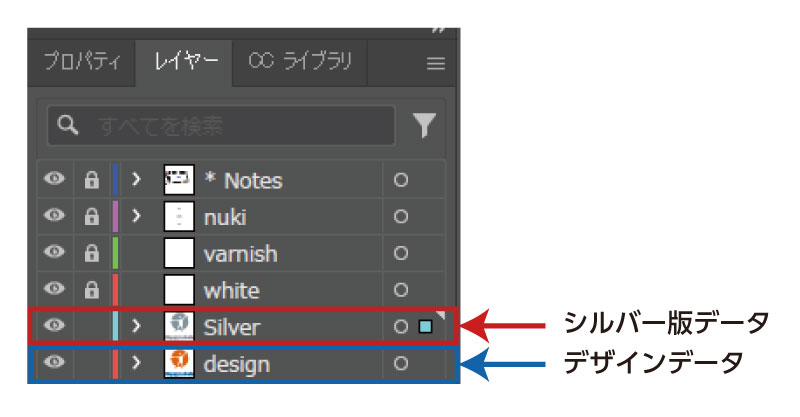Select the design layer thumbnail

coord(179,363)
